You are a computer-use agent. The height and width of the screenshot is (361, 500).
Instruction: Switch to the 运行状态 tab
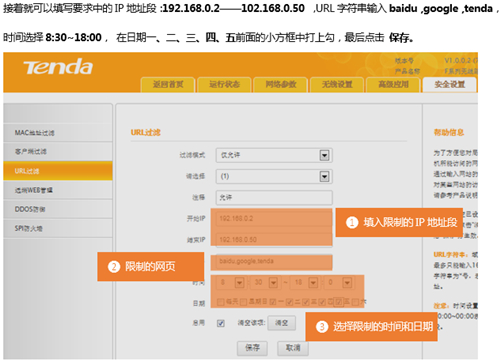click(224, 84)
